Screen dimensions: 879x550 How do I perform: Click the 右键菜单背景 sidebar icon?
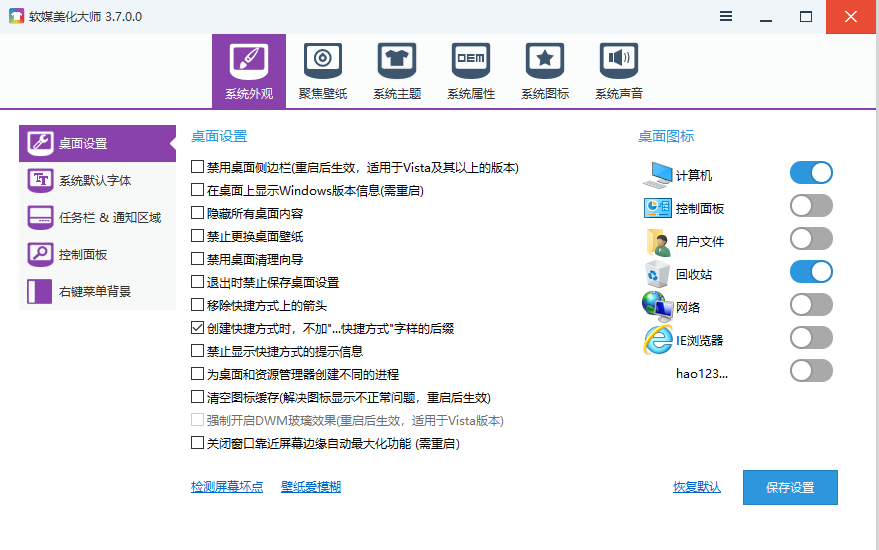pos(40,292)
